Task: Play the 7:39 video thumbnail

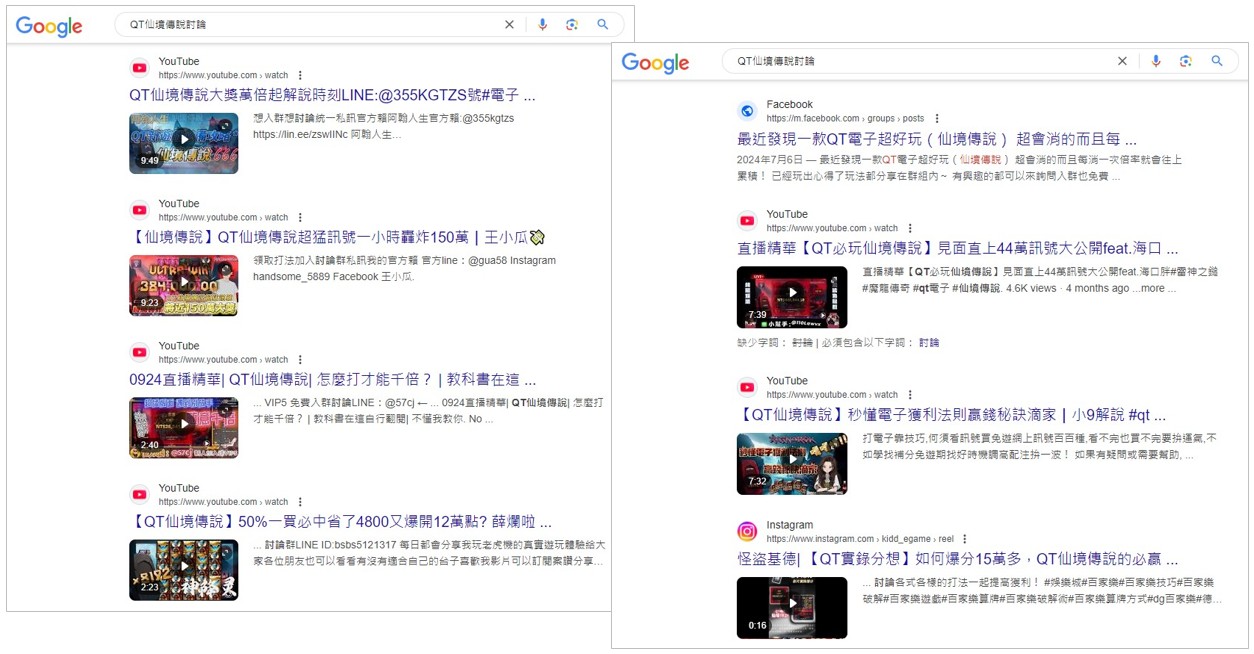Action: (x=792, y=296)
